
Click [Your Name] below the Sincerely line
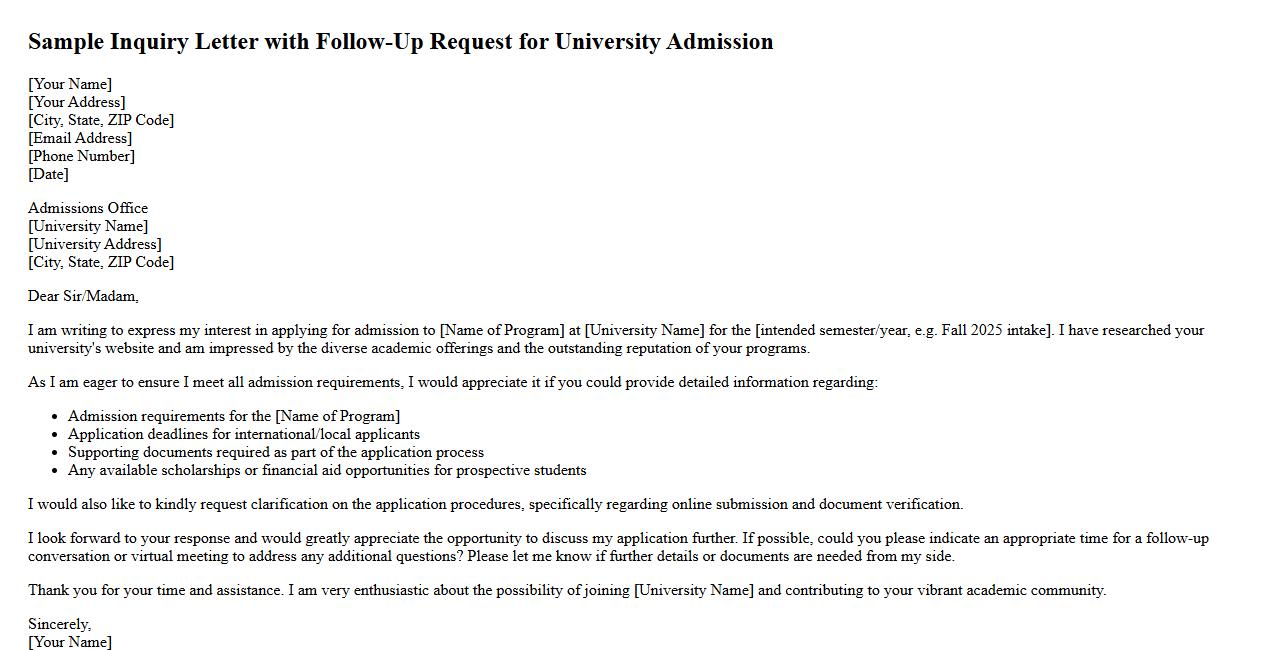[70, 642]
